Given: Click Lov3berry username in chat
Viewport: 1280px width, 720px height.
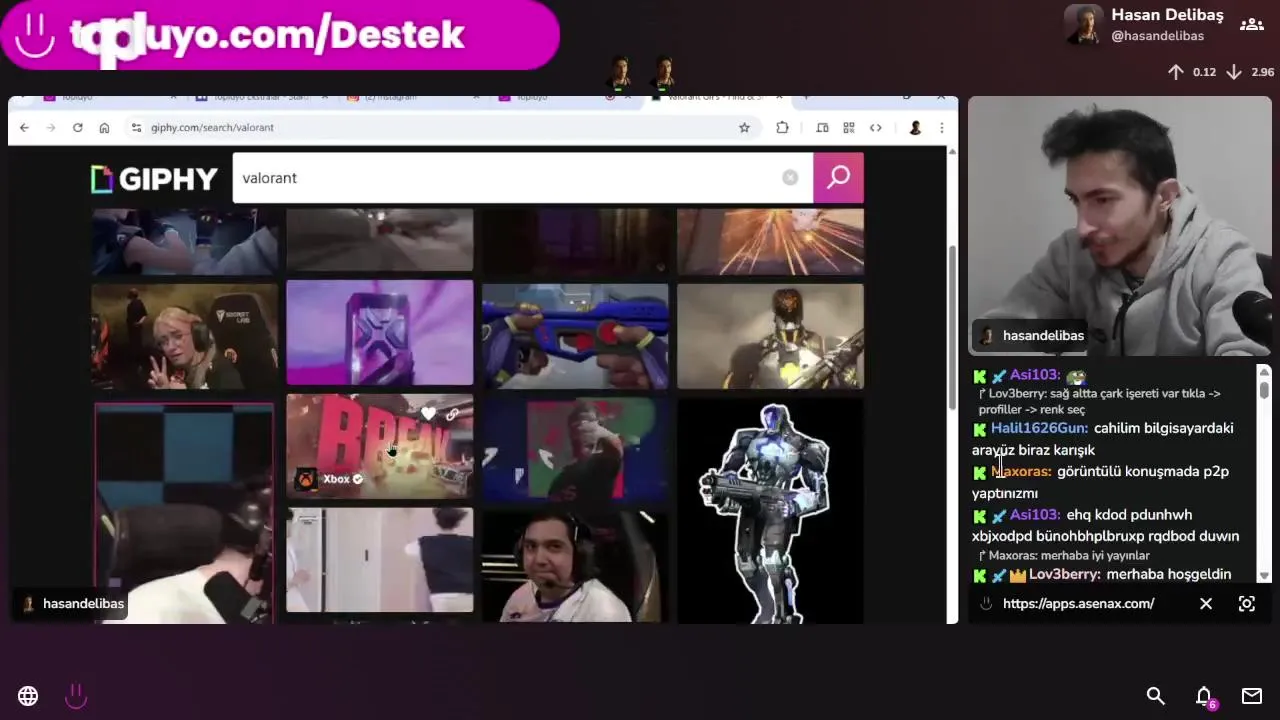Looking at the screenshot, I should point(1065,575).
